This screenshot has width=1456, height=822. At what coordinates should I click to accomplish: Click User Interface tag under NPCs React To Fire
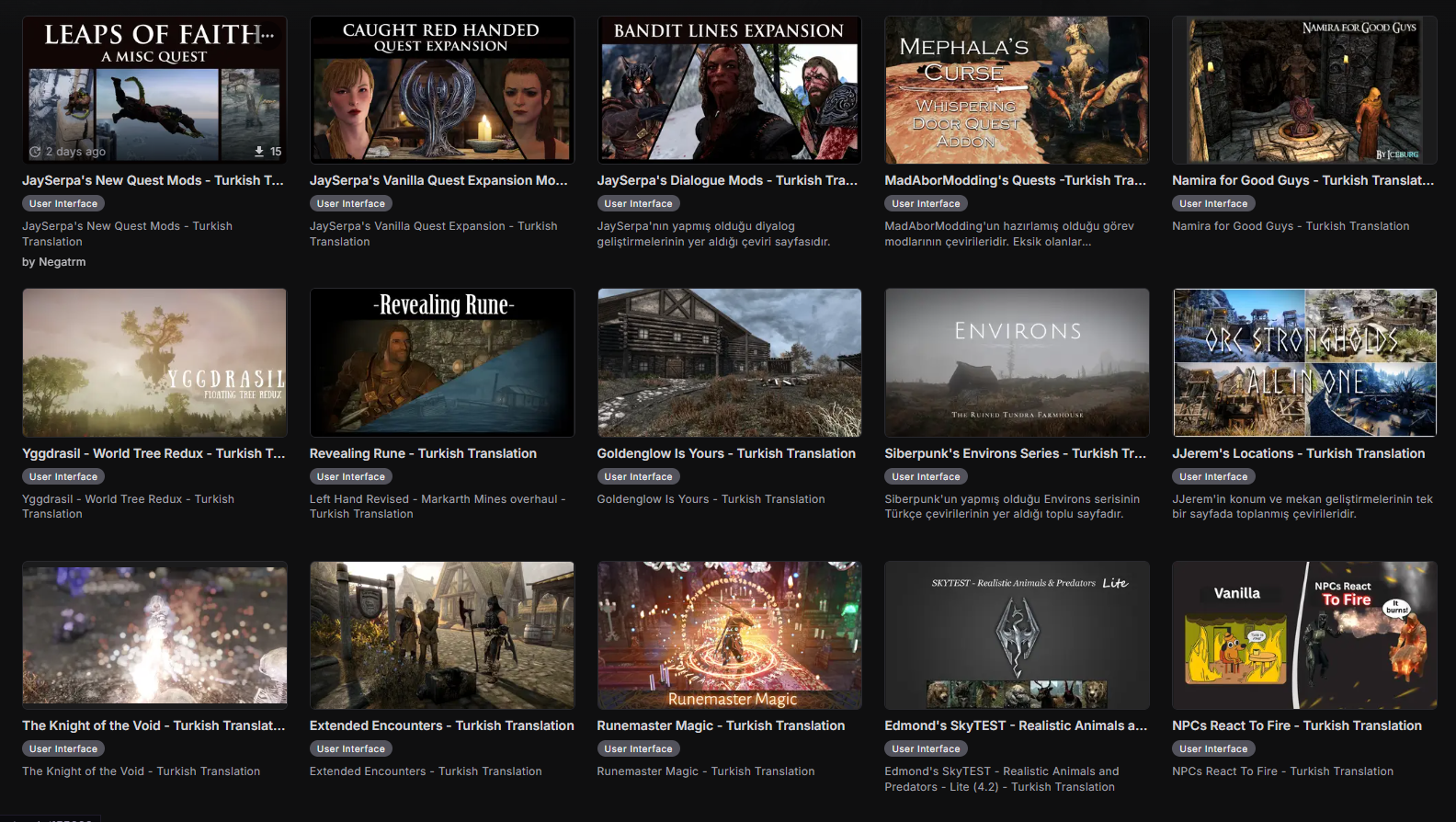click(x=1213, y=748)
